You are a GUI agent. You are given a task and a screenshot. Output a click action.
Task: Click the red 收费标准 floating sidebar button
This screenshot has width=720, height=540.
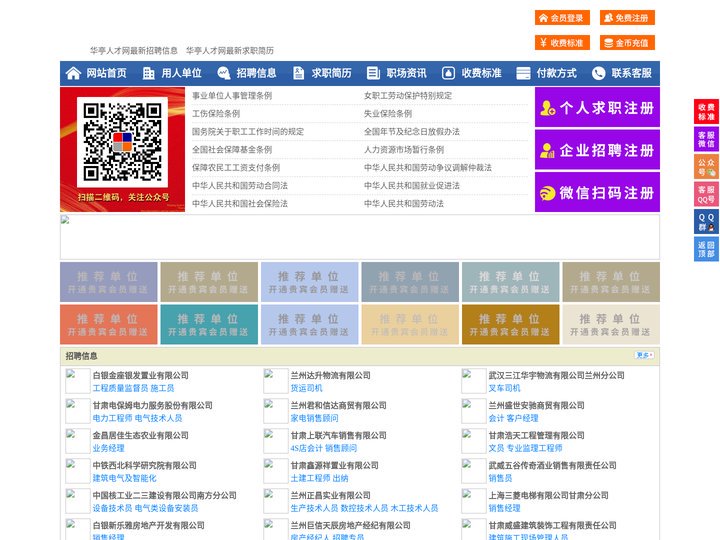pos(706,112)
